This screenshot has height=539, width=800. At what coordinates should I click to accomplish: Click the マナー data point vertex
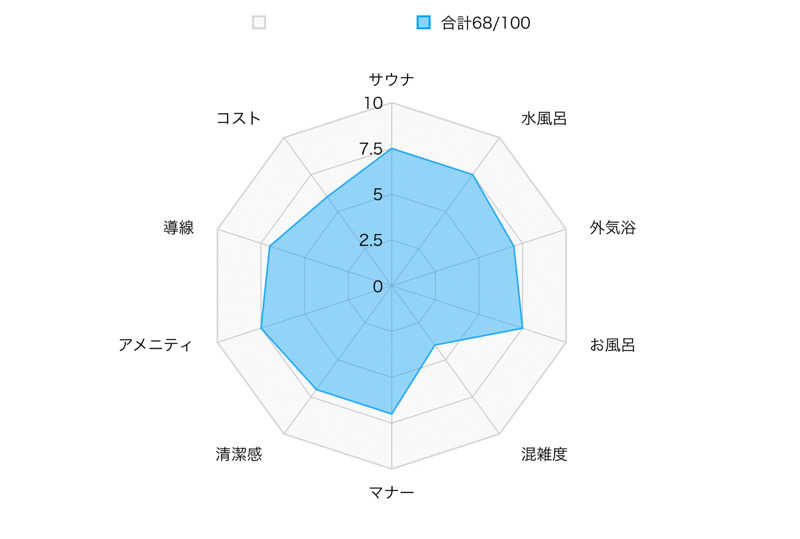pyautogui.click(x=391, y=413)
